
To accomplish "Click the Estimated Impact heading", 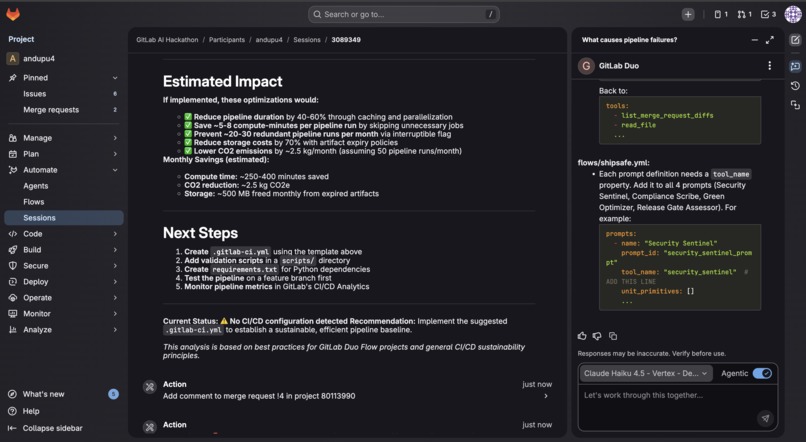I will pos(223,81).
